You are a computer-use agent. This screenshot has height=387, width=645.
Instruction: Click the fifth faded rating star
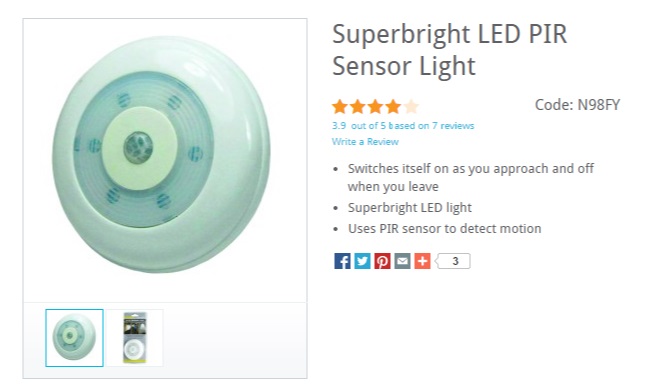point(411,107)
